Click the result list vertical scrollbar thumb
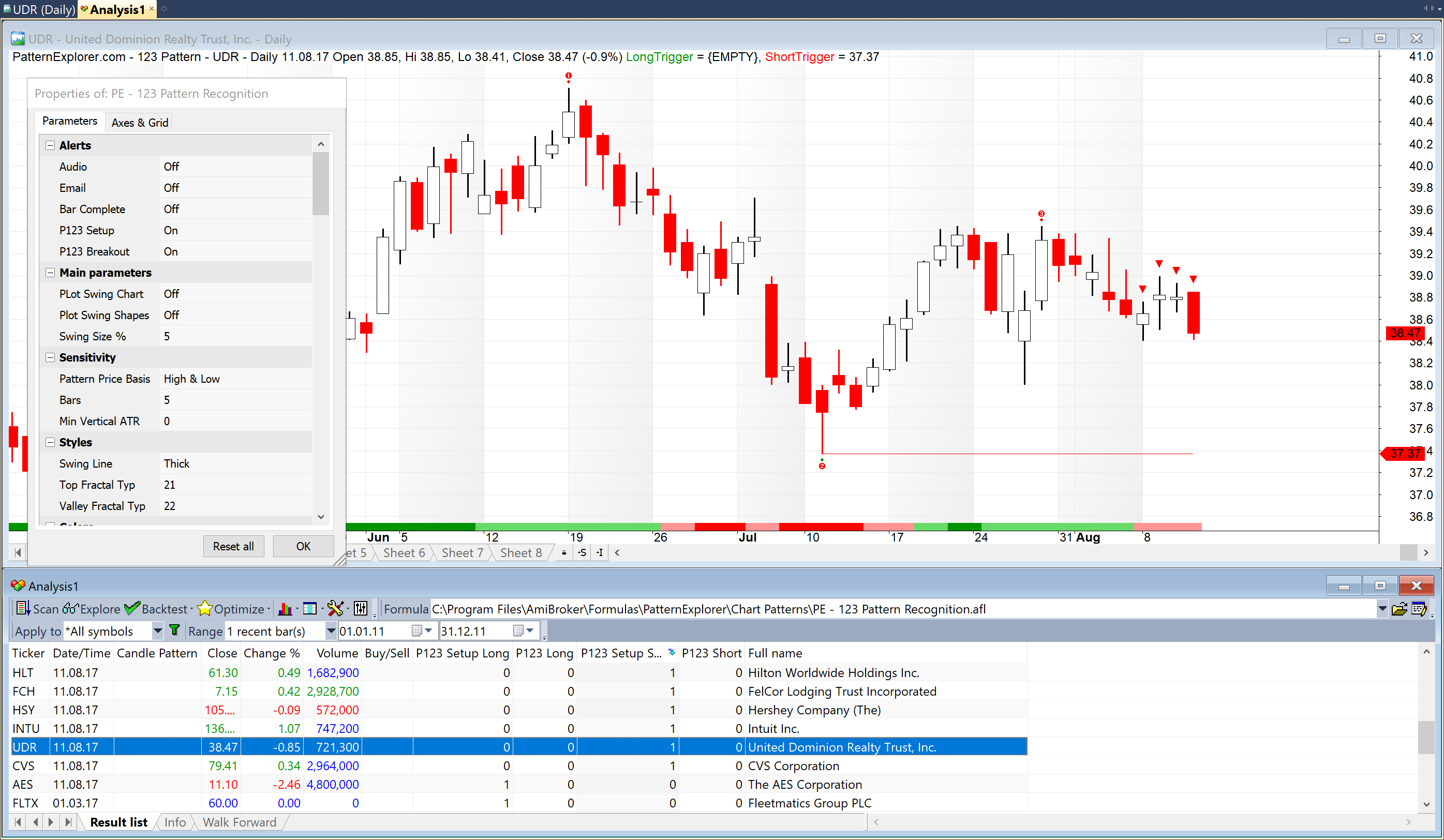Screen dimensions: 1444x840 pyautogui.click(x=1426, y=738)
